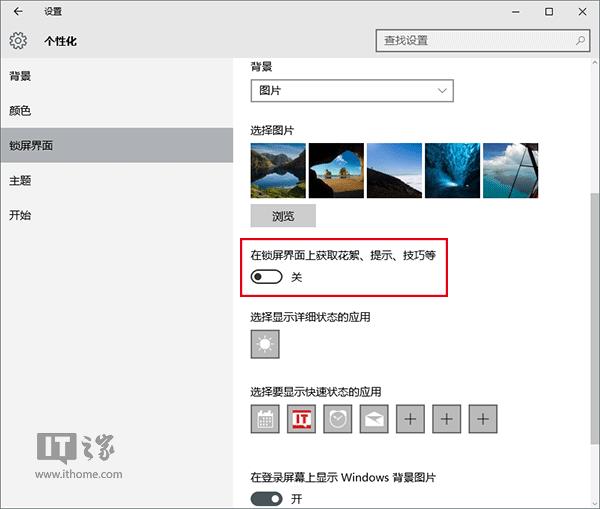Switch to the 颜色 settings page

[21, 111]
